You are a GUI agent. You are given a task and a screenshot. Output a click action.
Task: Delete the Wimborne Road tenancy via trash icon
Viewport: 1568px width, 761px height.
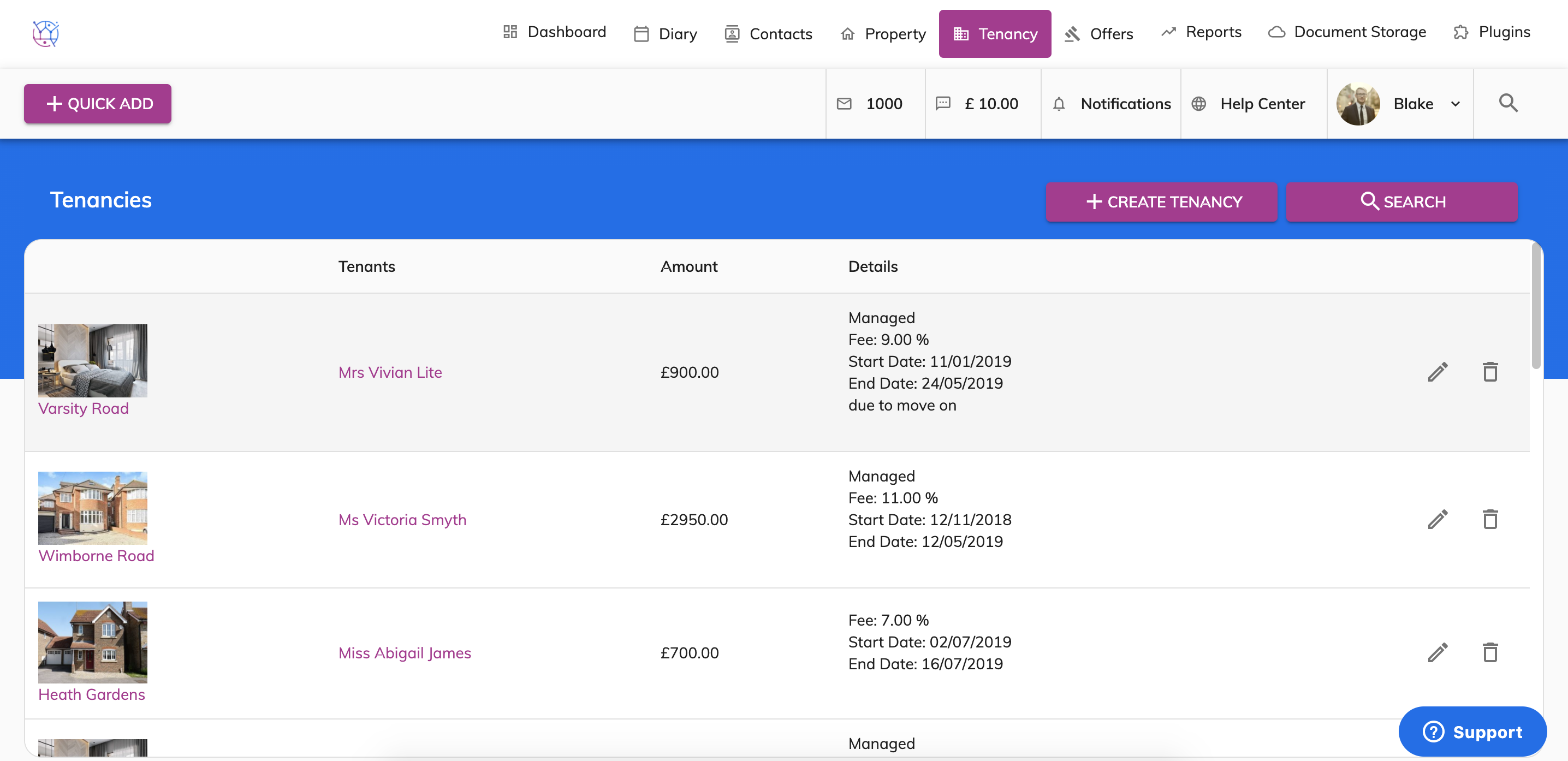[x=1489, y=519]
